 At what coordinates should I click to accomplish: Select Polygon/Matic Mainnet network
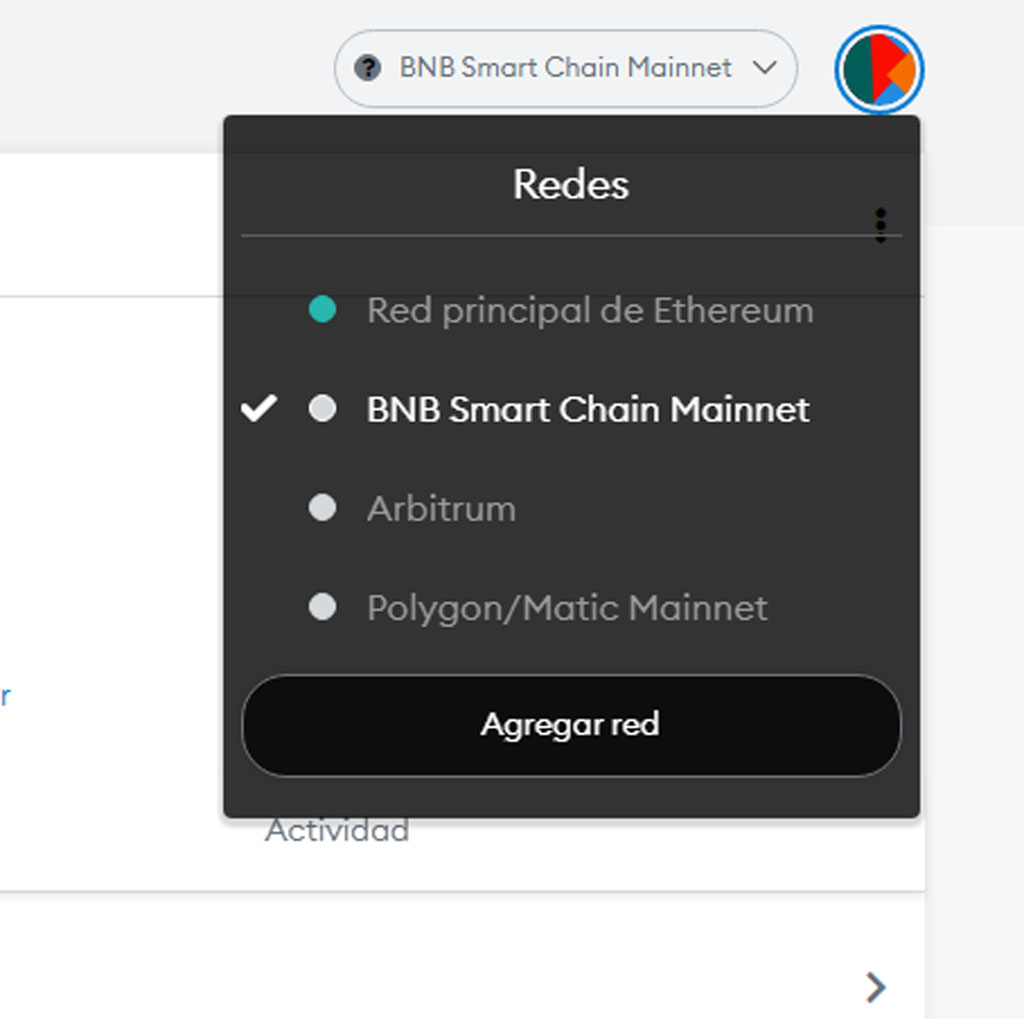pos(571,607)
